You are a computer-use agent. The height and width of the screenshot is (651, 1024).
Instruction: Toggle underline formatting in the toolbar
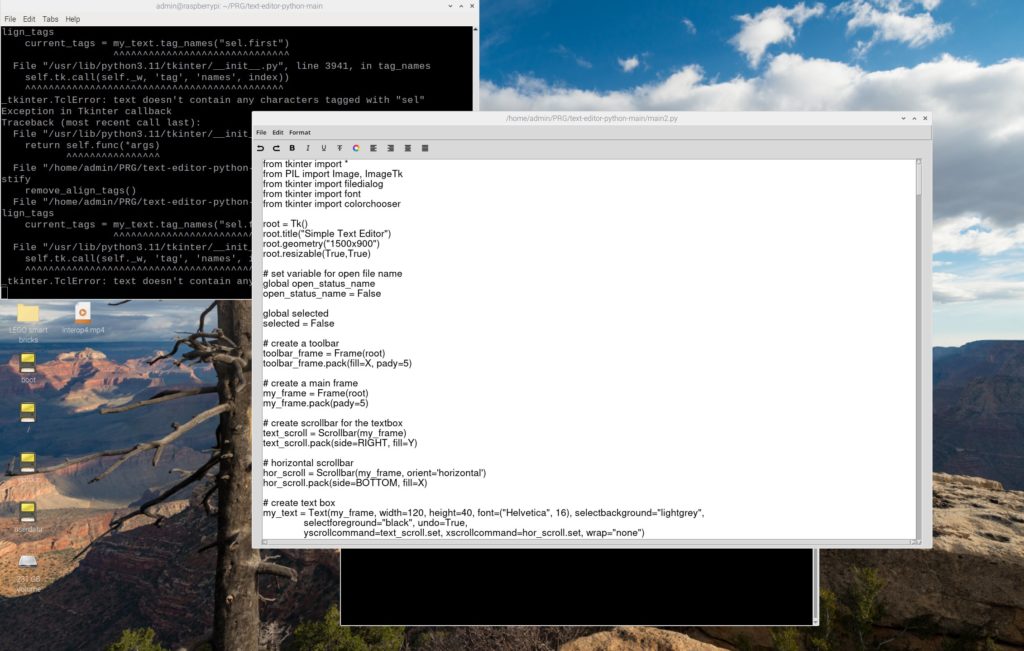coord(324,148)
